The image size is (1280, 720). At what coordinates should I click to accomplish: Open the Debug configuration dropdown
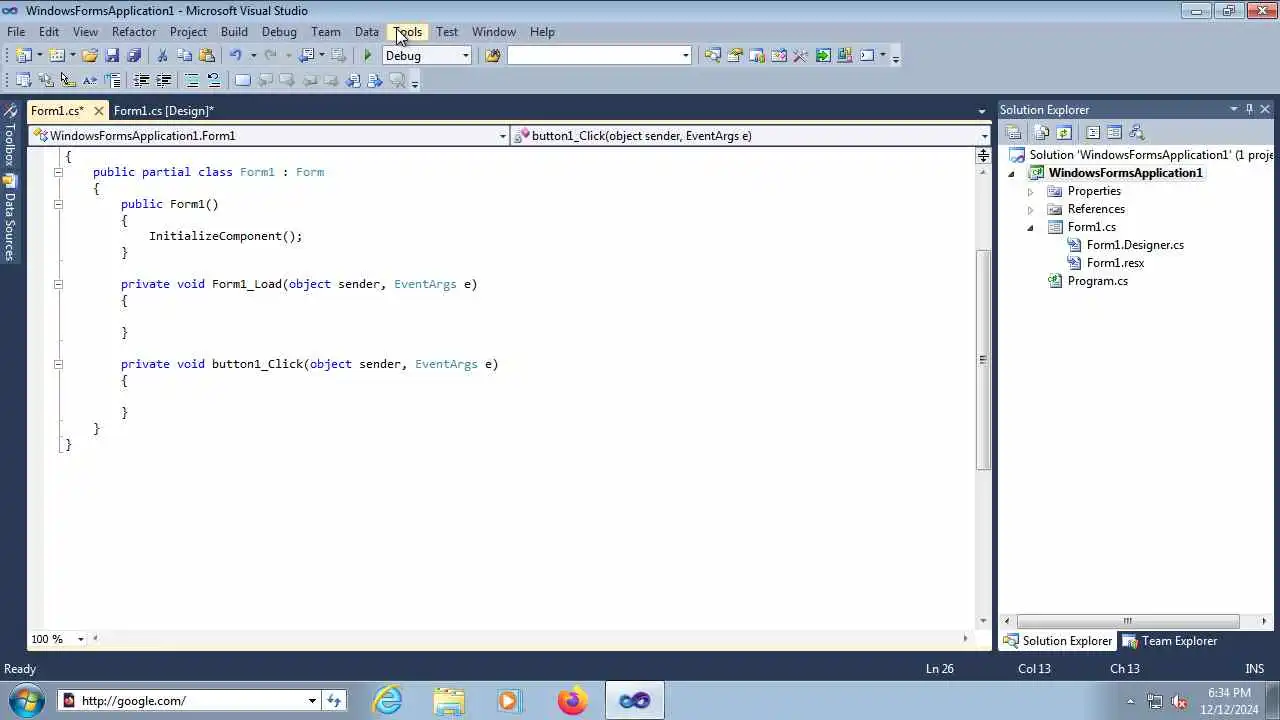(x=465, y=56)
